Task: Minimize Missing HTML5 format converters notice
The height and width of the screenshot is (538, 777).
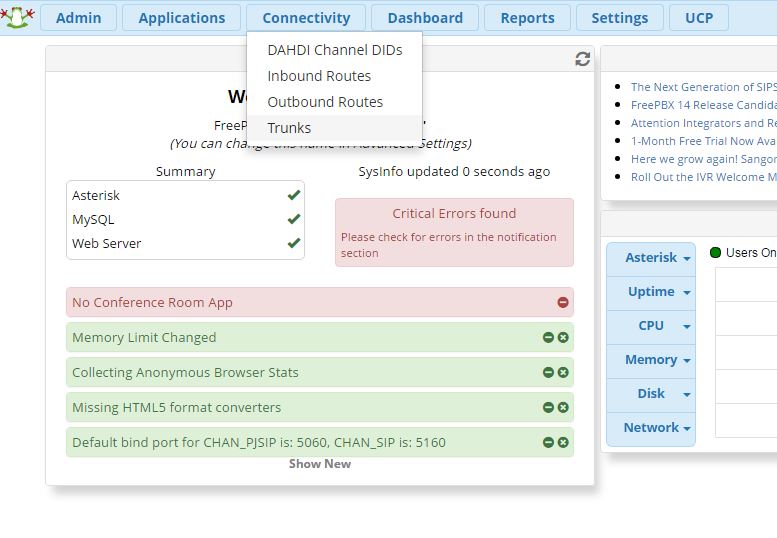Action: tap(548, 407)
